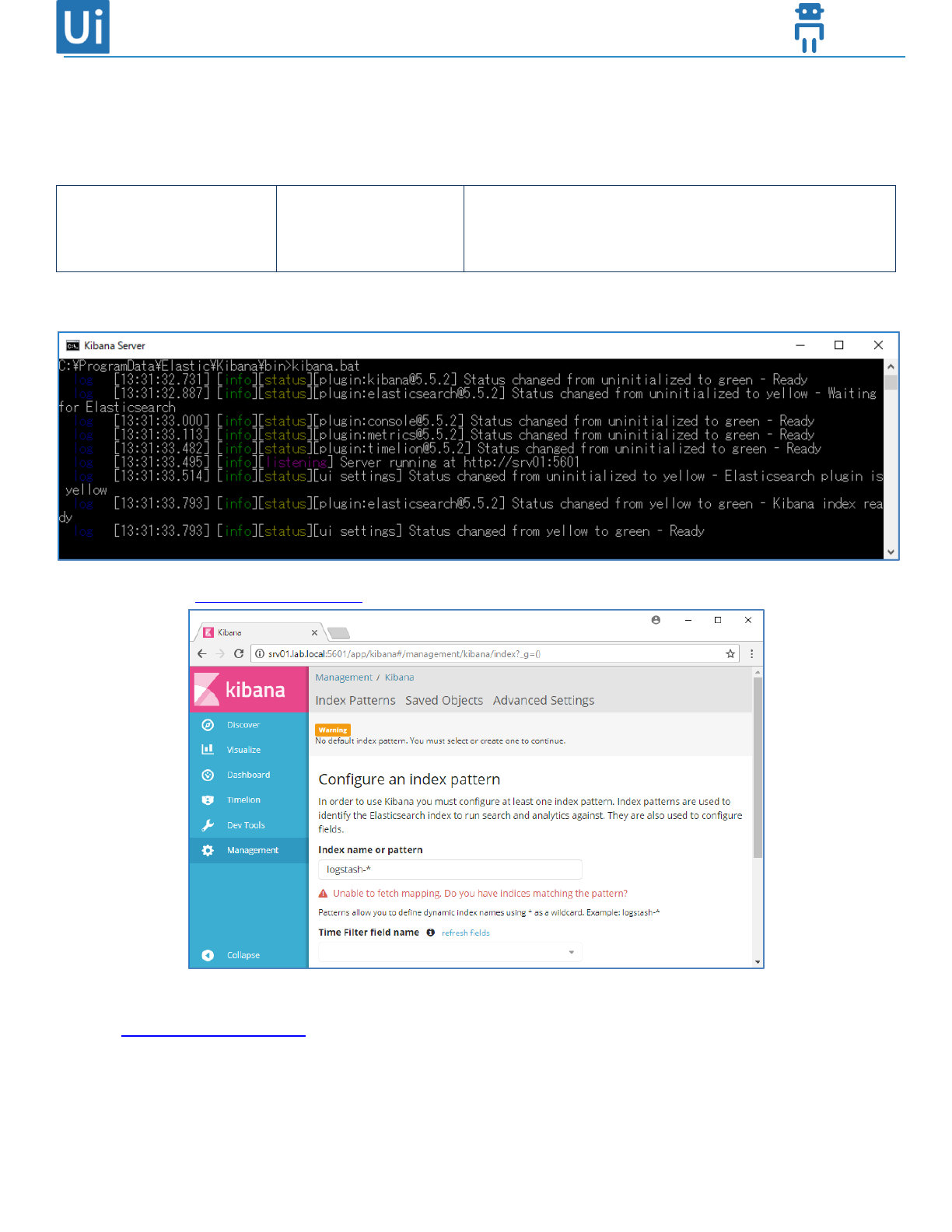Click the refresh fields link
Screen dimensions: 952x1232
pos(466,933)
